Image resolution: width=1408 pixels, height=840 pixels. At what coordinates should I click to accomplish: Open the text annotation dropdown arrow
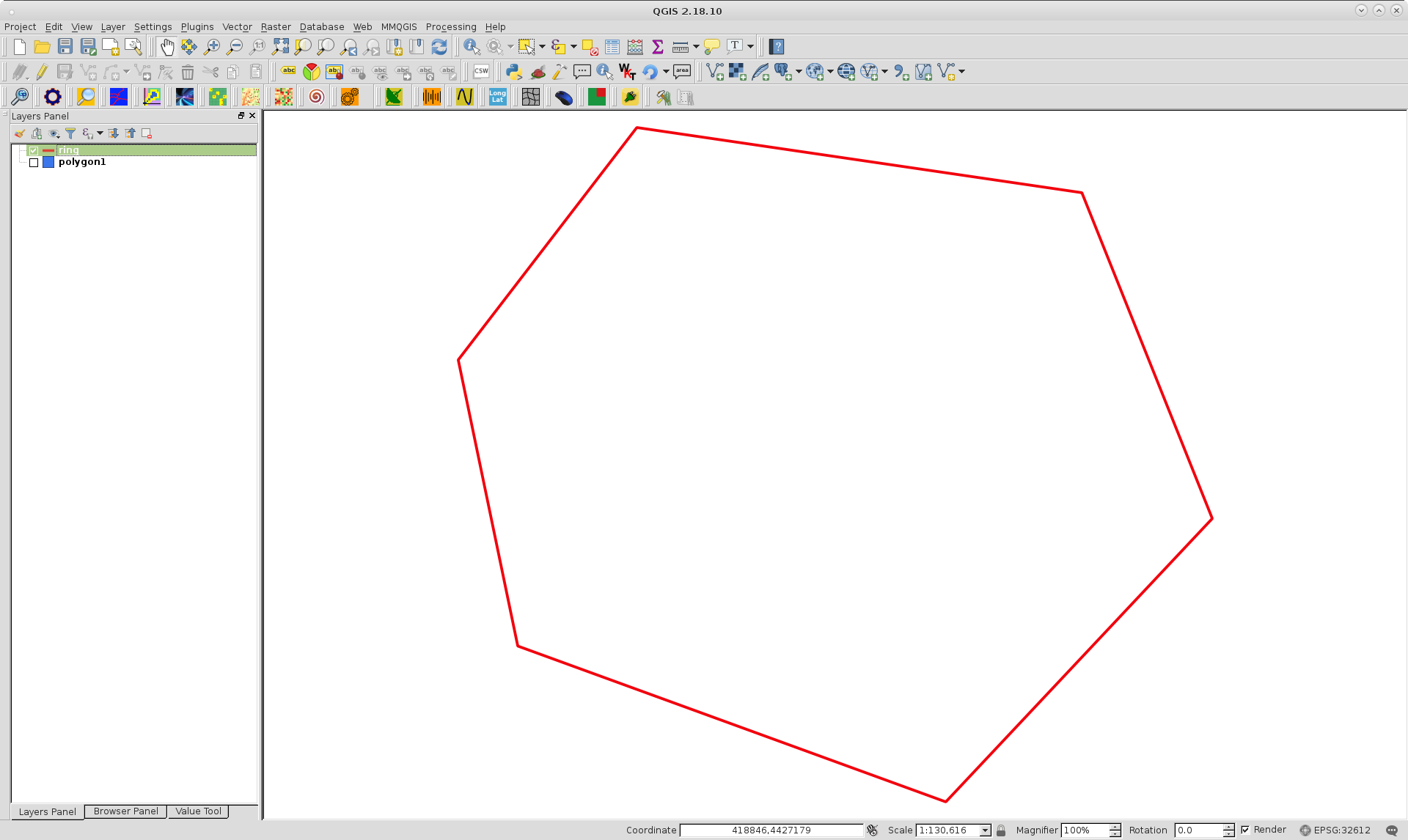pos(750,47)
